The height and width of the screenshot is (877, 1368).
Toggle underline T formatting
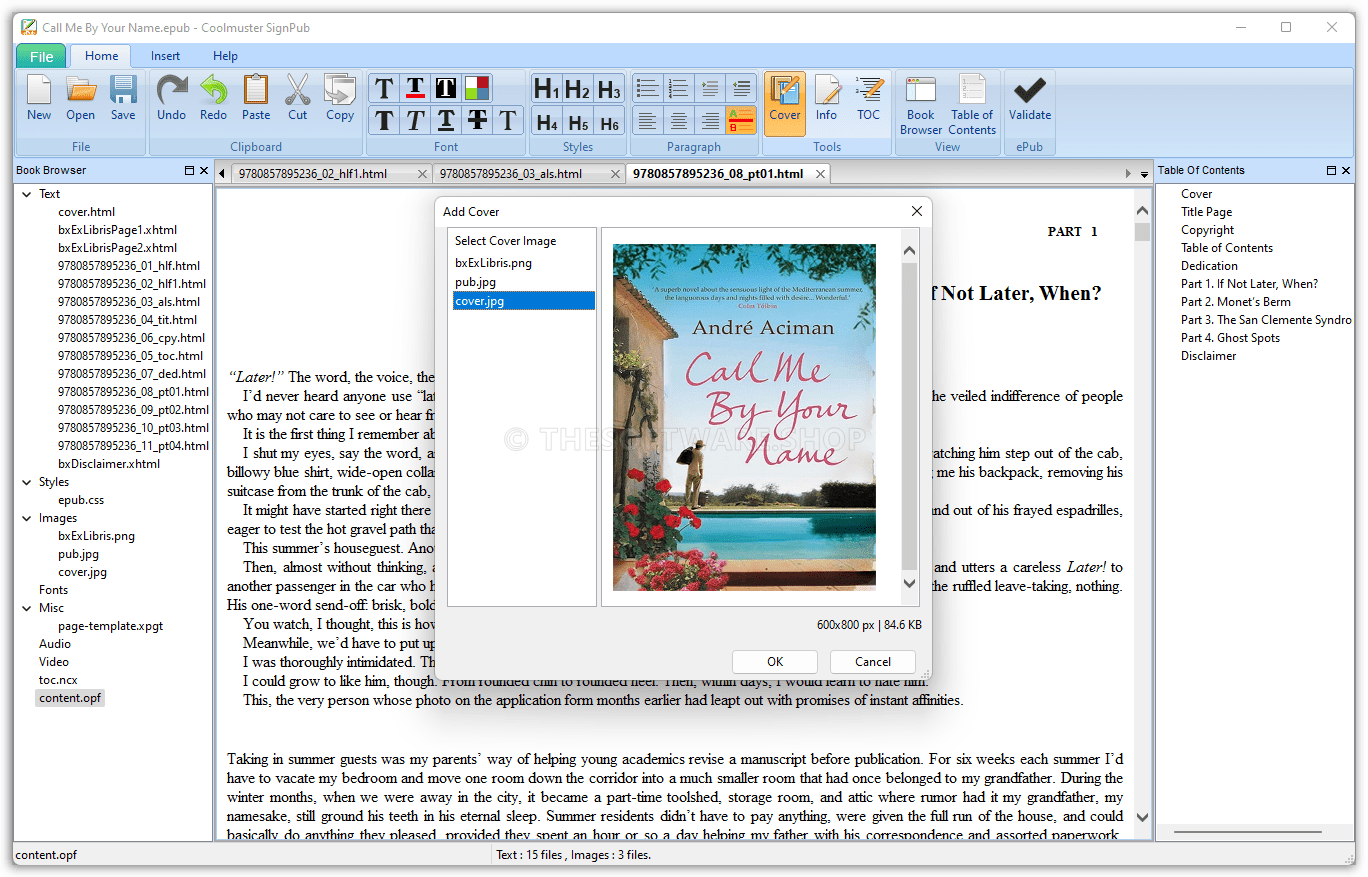pyautogui.click(x=446, y=121)
